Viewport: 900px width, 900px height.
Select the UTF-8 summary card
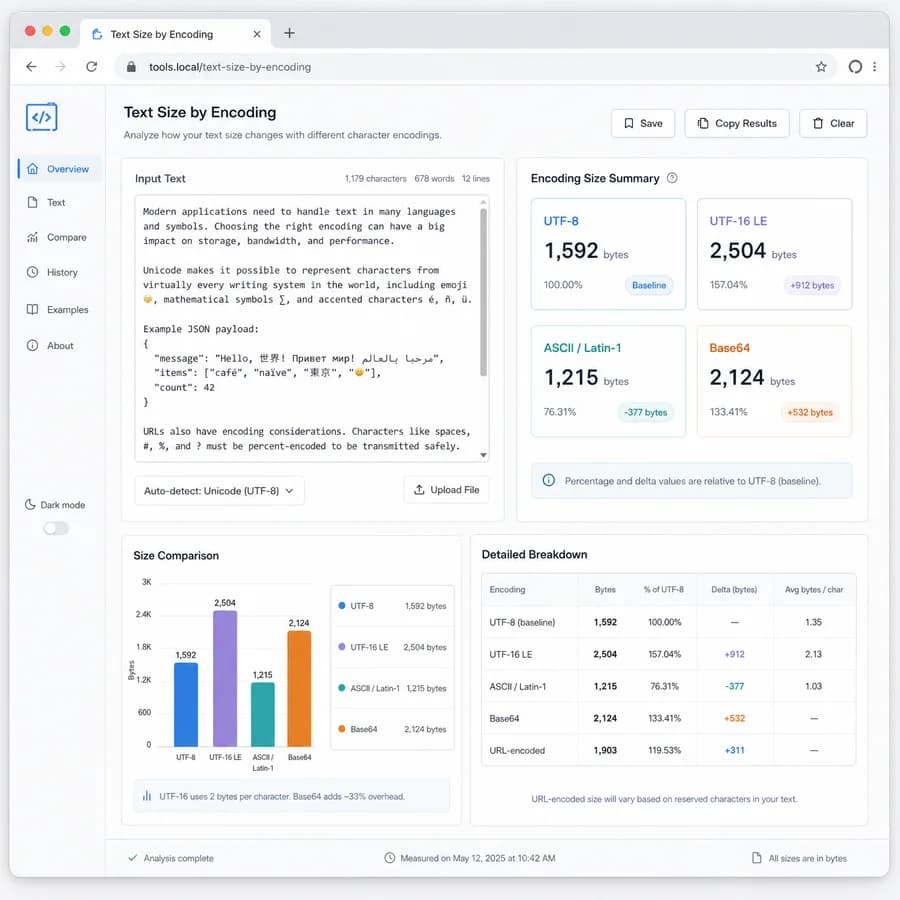pyautogui.click(x=608, y=254)
